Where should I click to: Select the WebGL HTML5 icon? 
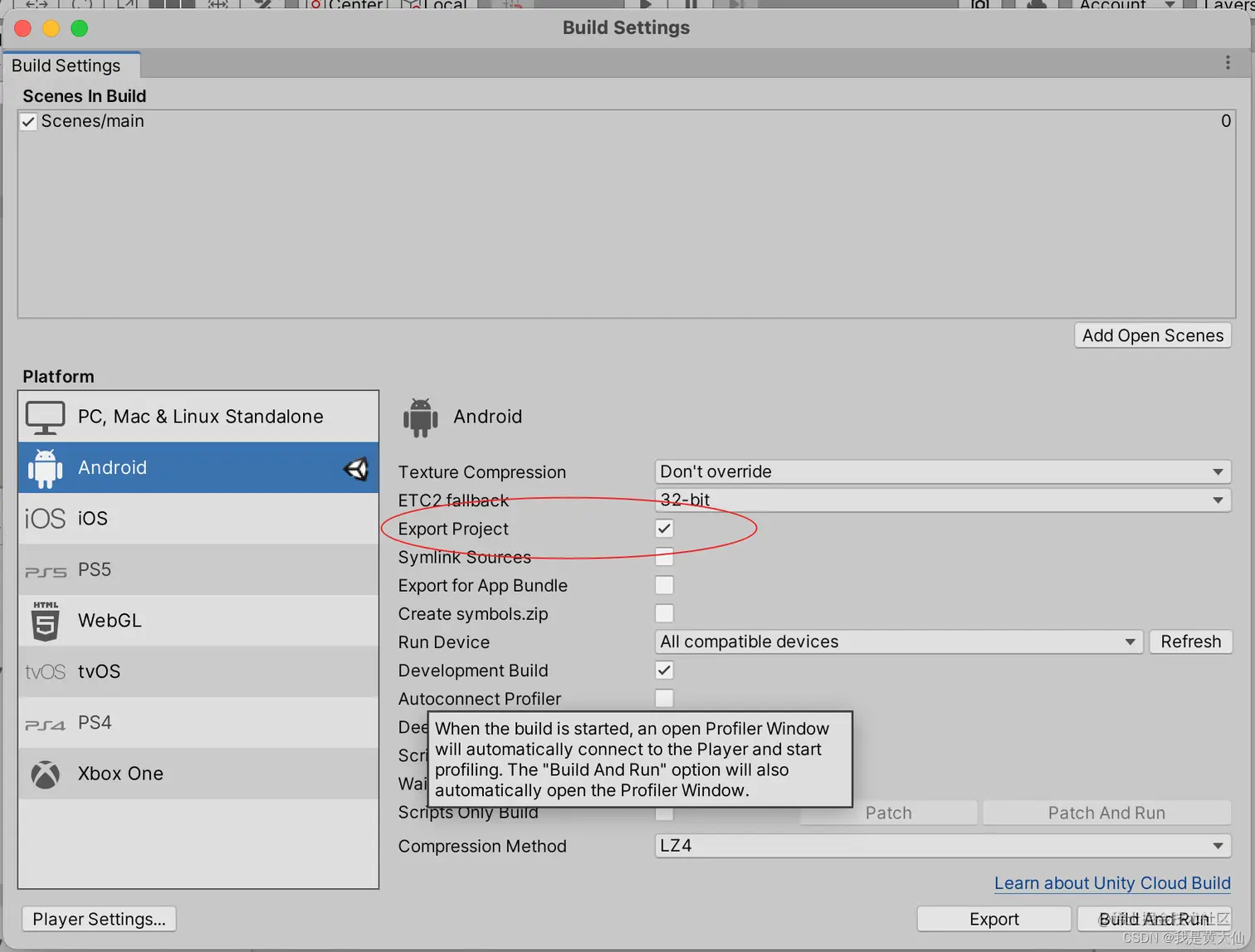coord(46,621)
